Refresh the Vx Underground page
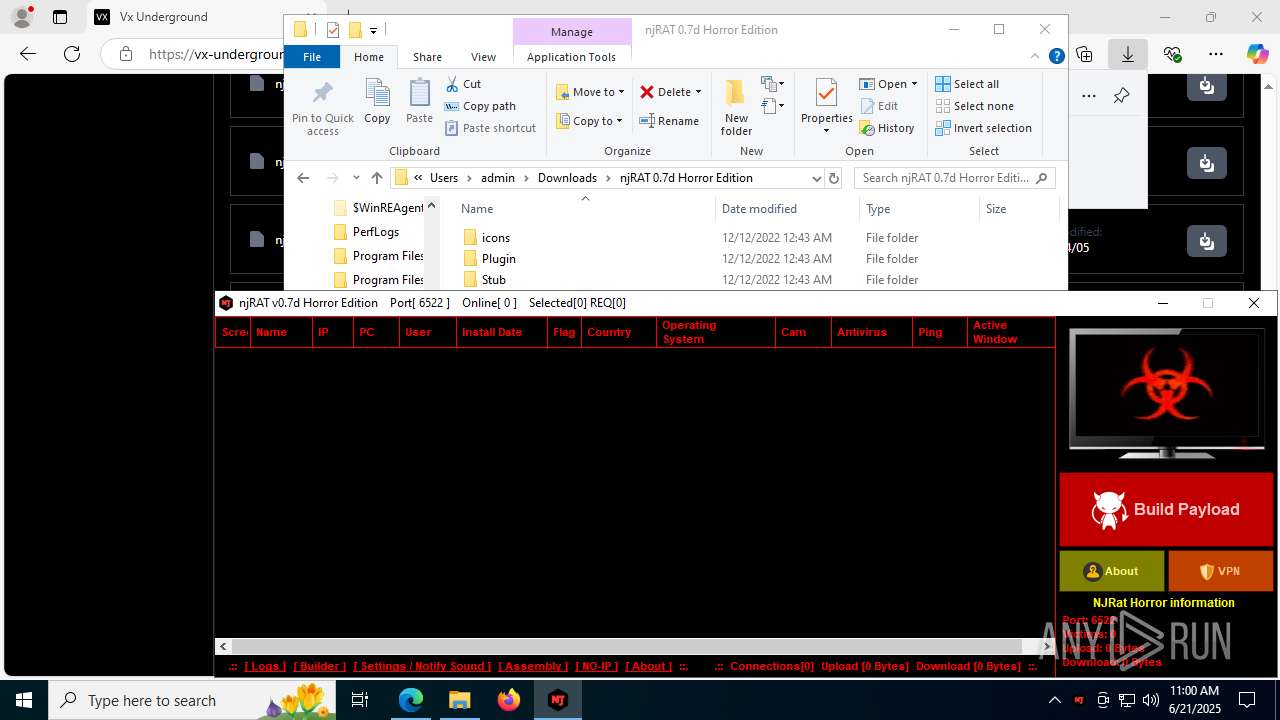Image resolution: width=1280 pixels, height=720 pixels. coord(72,54)
